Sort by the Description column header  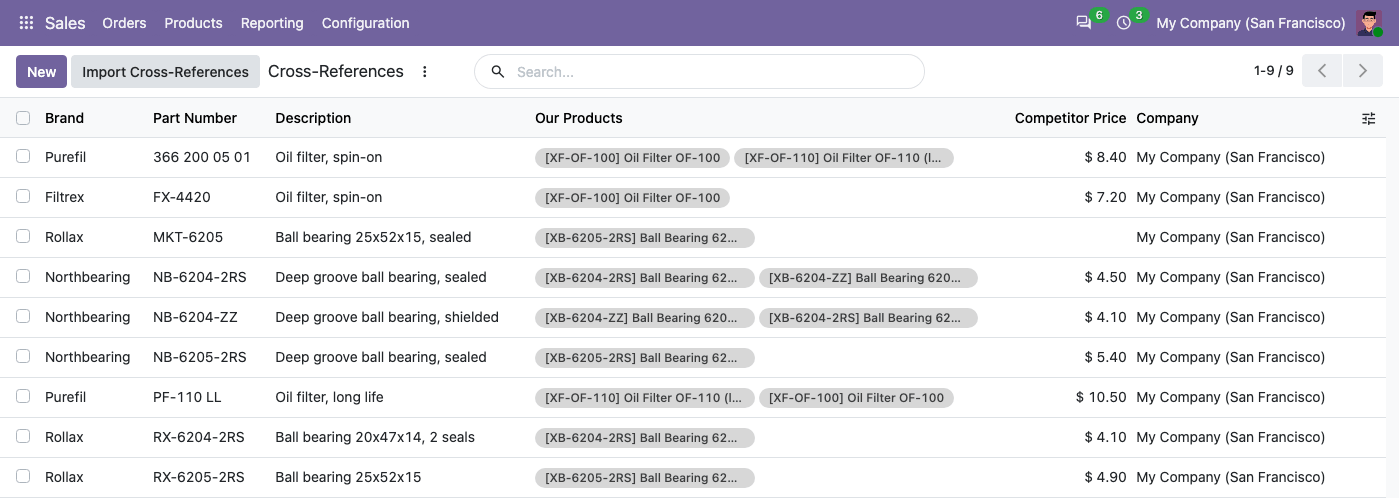[x=313, y=118]
